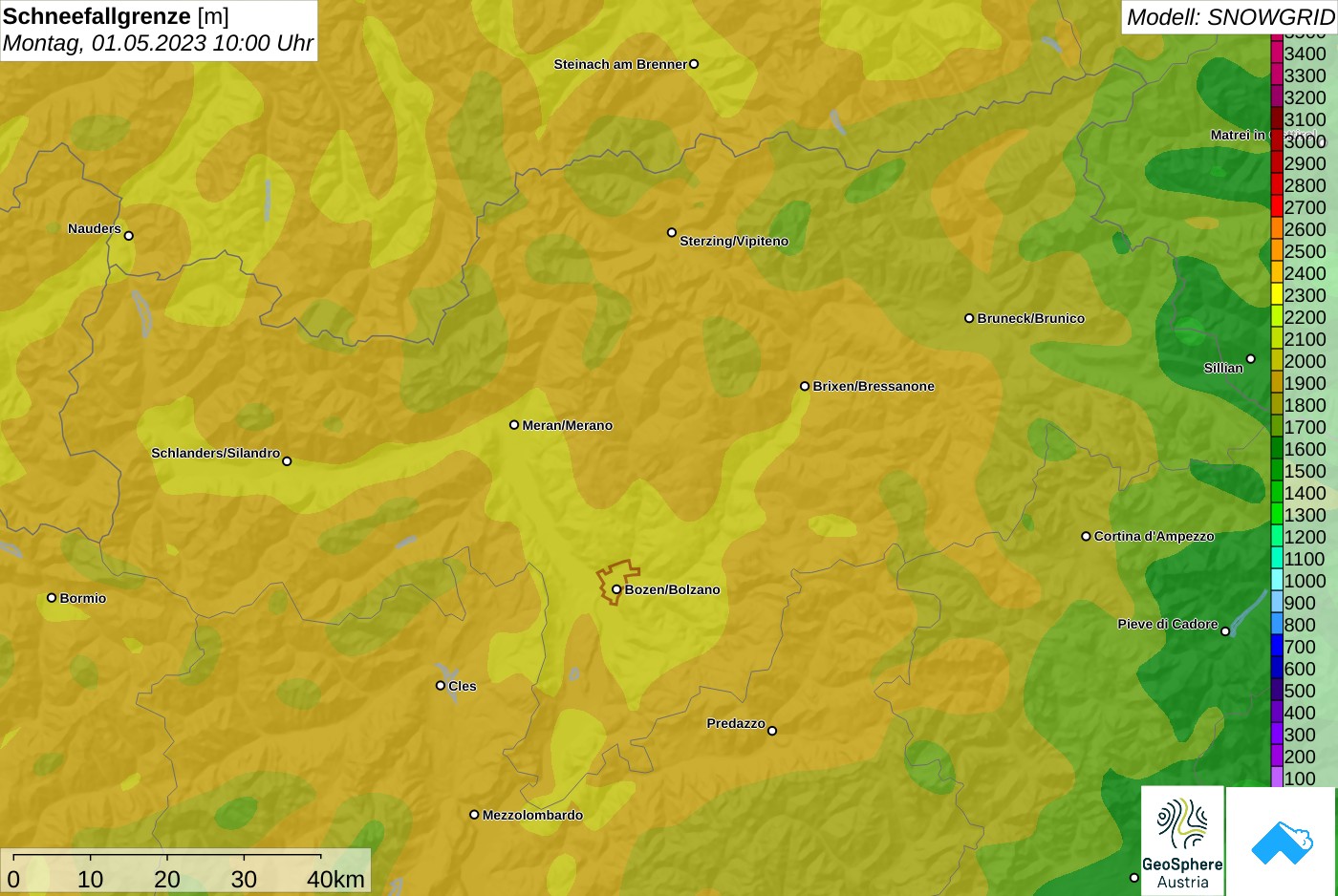
Task: Select the 1500 m green legend swatch
Action: 1277,471
